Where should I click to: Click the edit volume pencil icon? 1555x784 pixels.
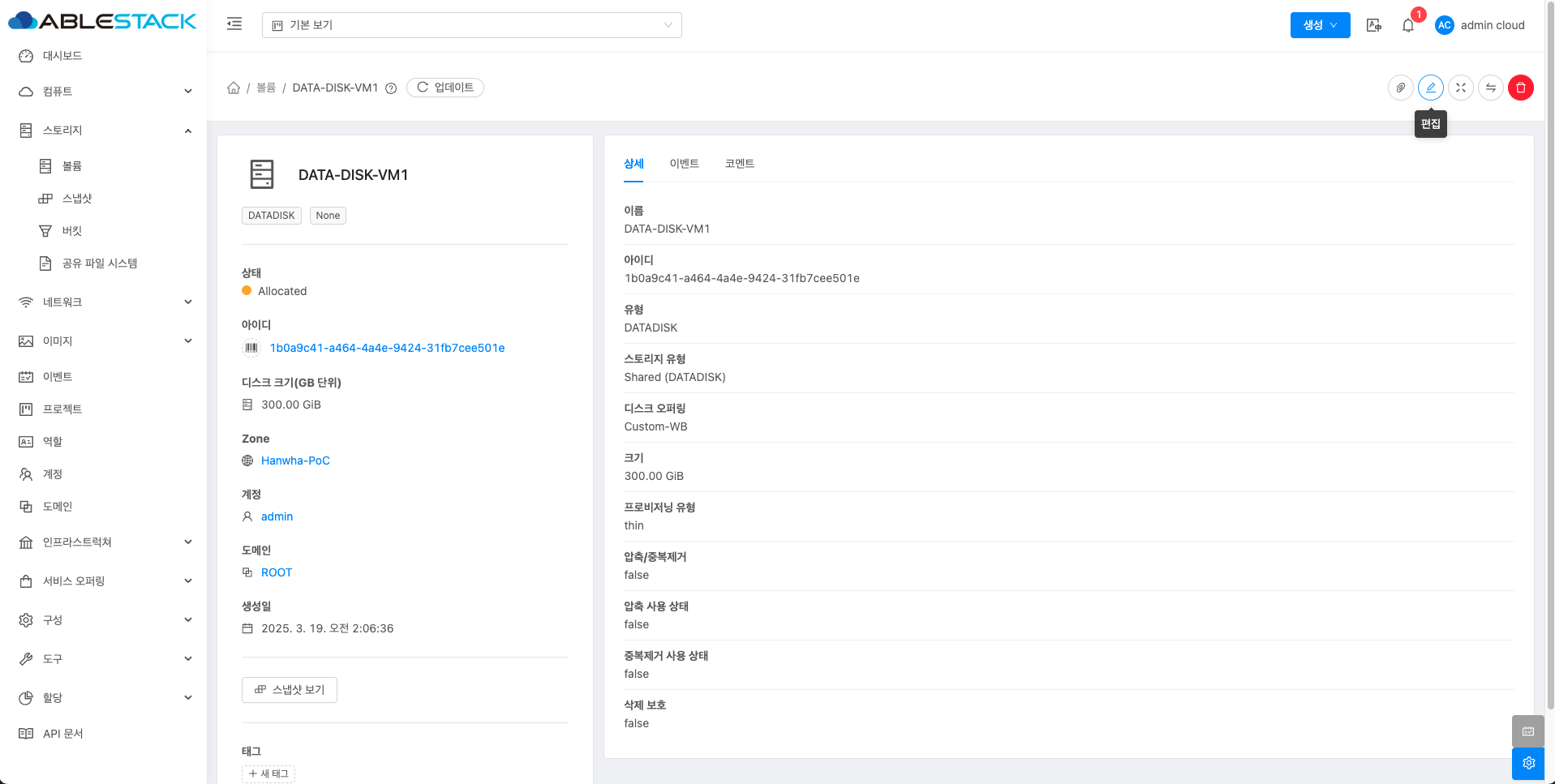click(1430, 88)
